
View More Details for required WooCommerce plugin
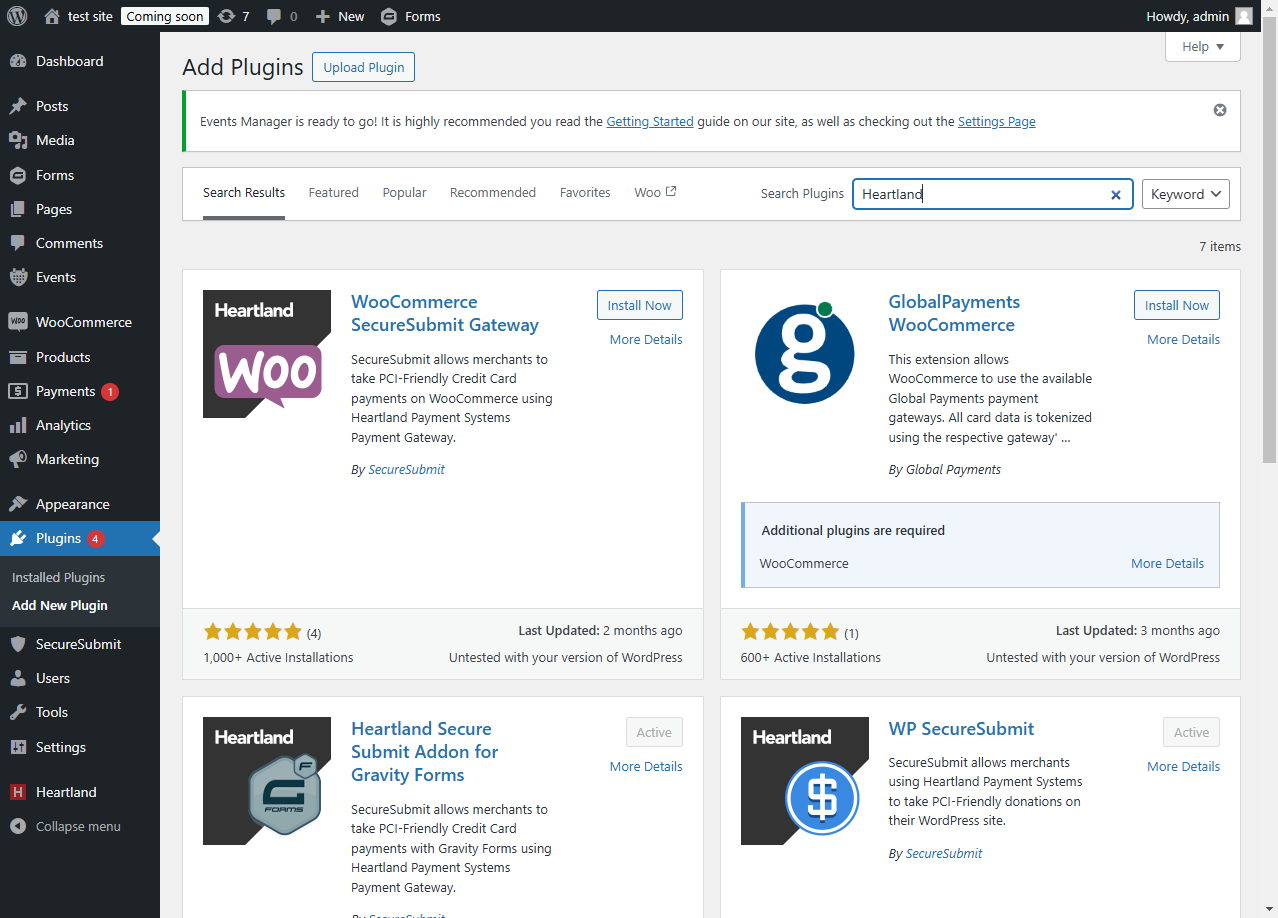1167,563
